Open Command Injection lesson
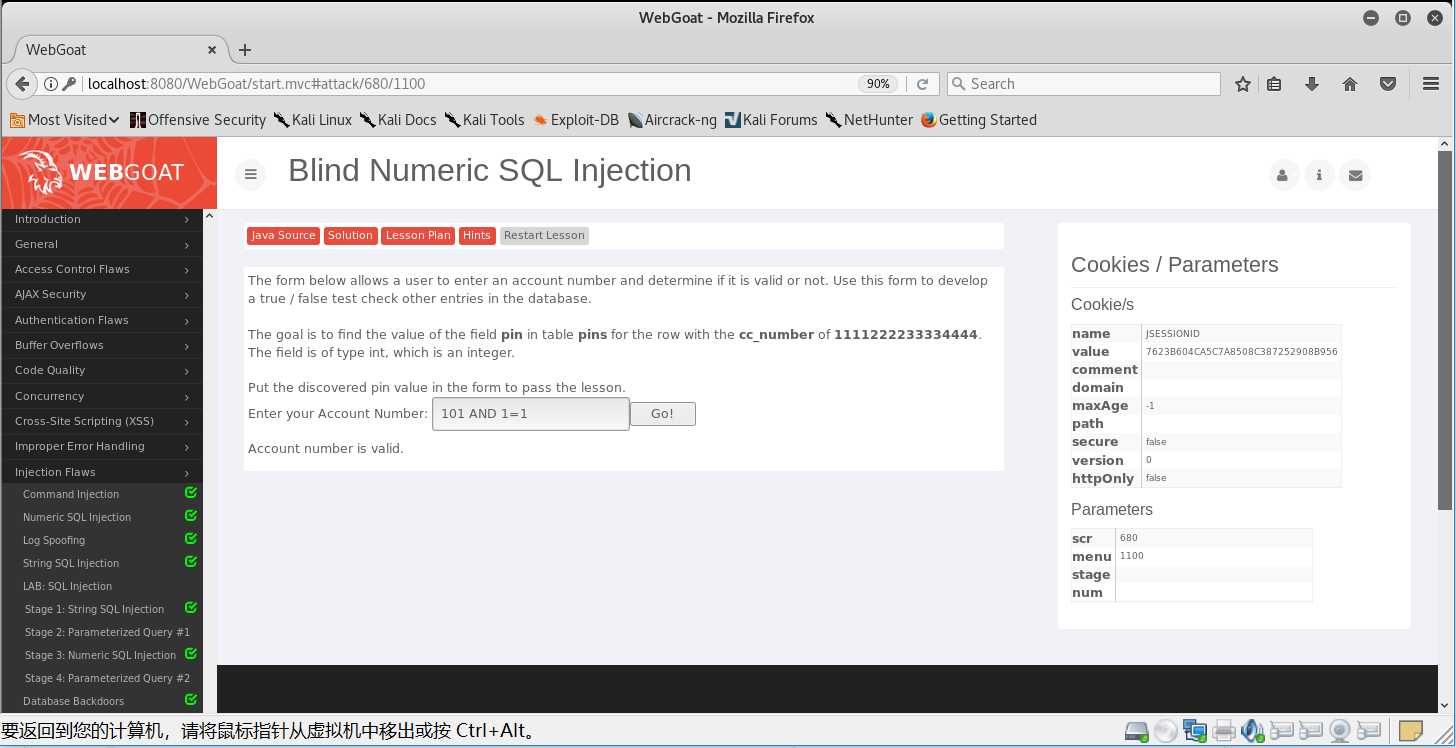Image resolution: width=1456 pixels, height=748 pixels. tap(71, 494)
